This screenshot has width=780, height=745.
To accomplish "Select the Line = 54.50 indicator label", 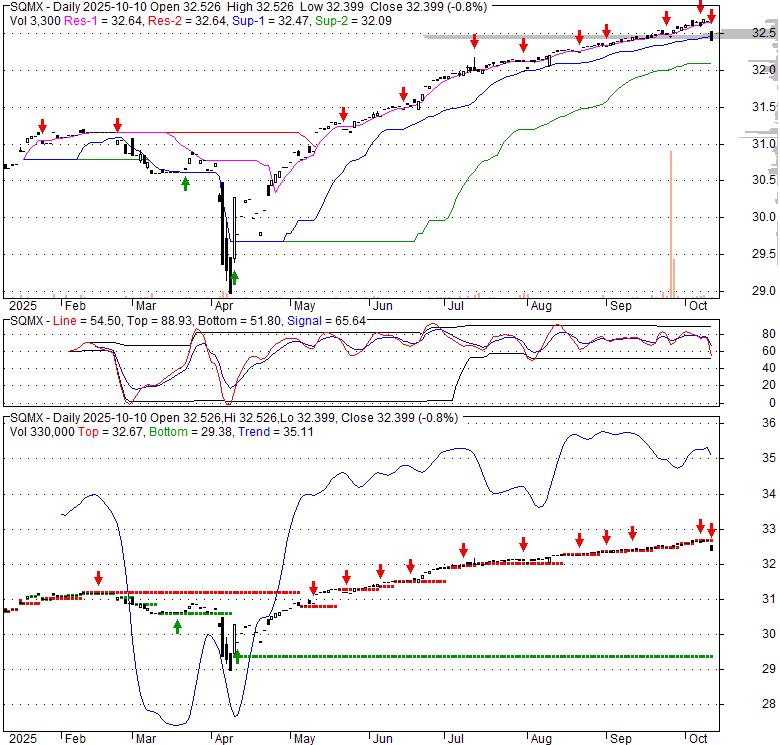I will pyautogui.click(x=87, y=321).
